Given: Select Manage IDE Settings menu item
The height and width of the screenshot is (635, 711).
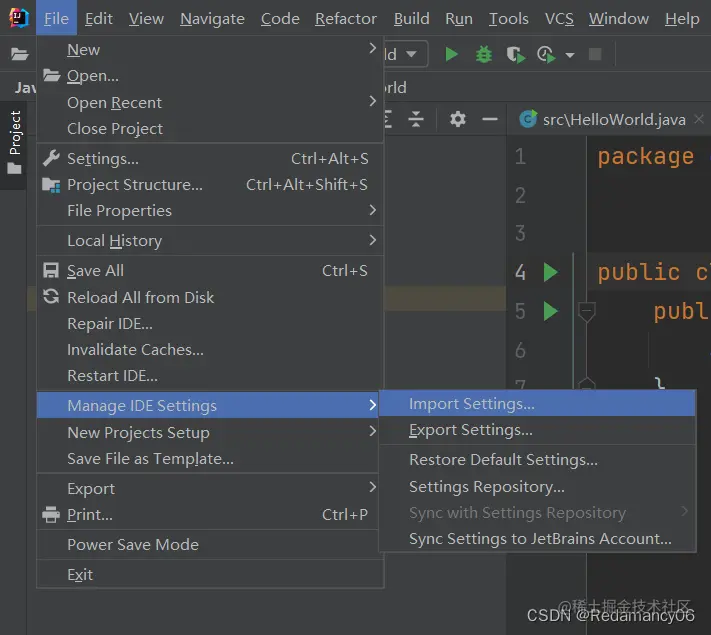Looking at the screenshot, I should point(208,405).
